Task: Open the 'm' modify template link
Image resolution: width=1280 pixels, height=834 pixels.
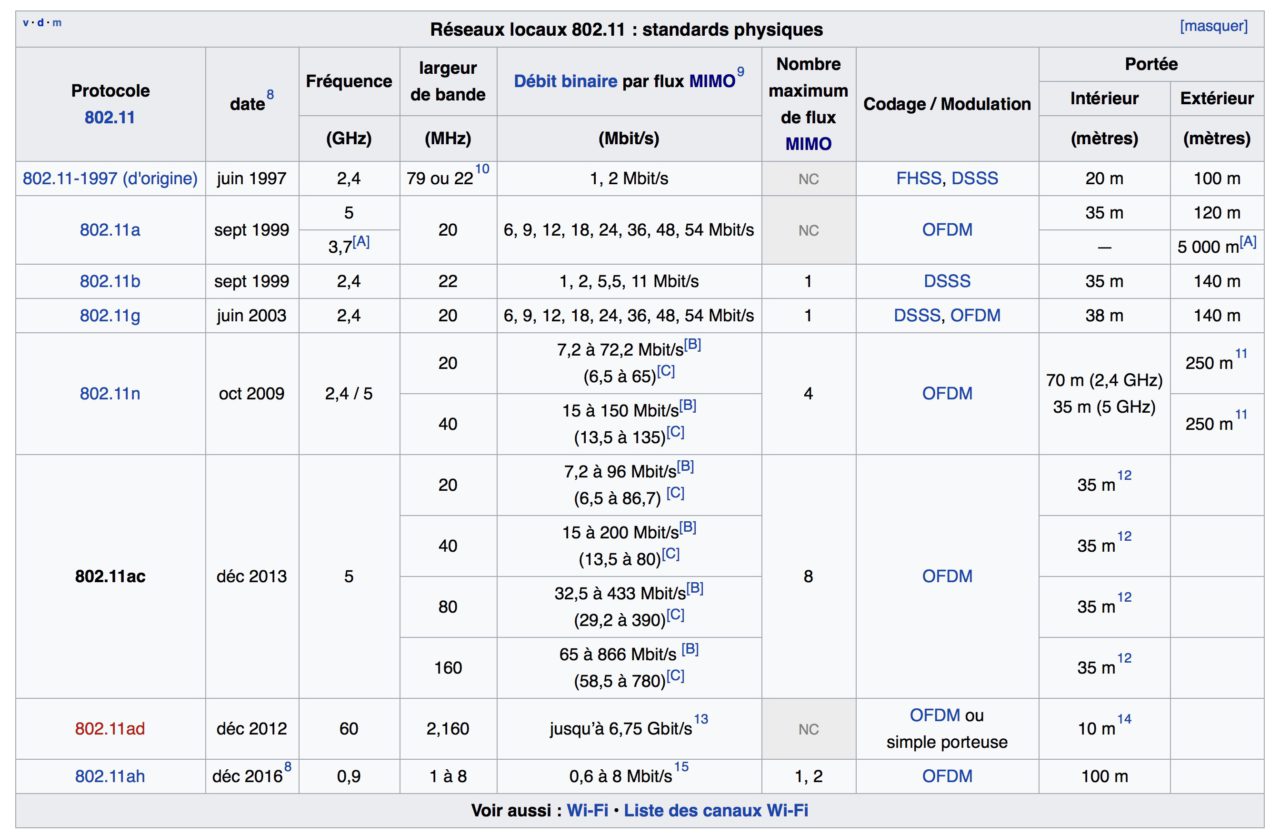Action: click(x=56, y=22)
